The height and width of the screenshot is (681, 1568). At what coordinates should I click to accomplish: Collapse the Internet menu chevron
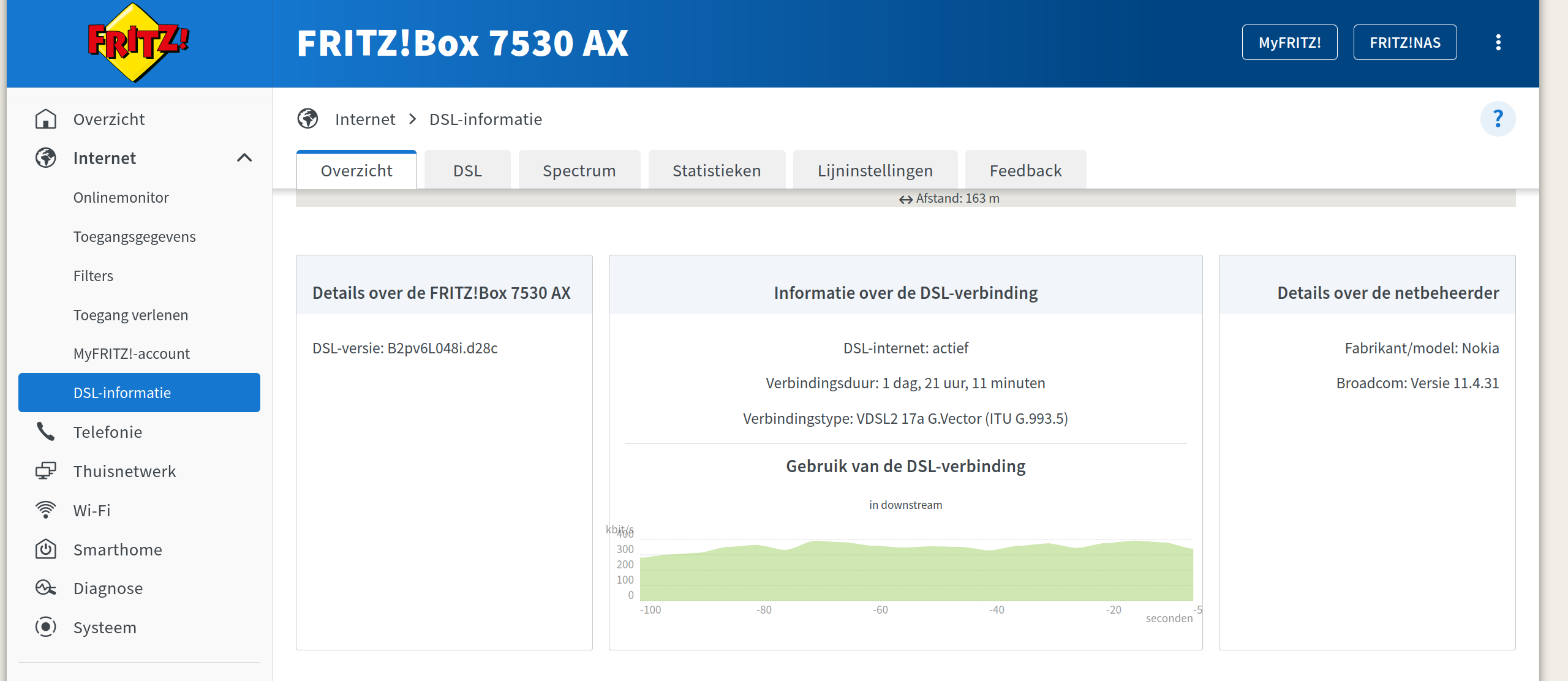tap(244, 158)
